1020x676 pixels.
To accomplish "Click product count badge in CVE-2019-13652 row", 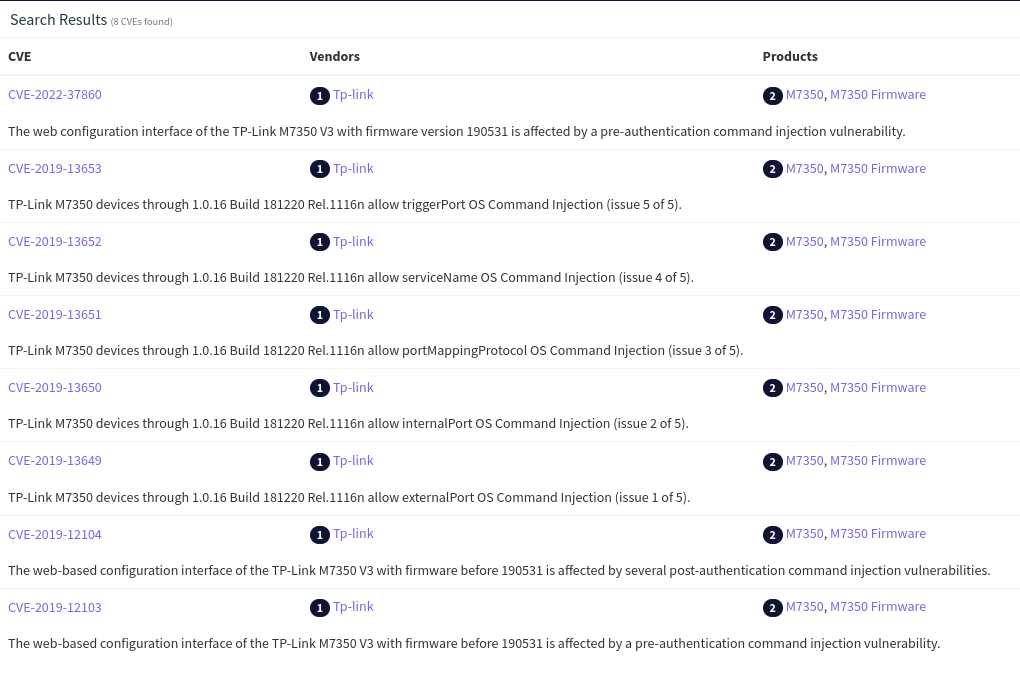I will coord(772,242).
